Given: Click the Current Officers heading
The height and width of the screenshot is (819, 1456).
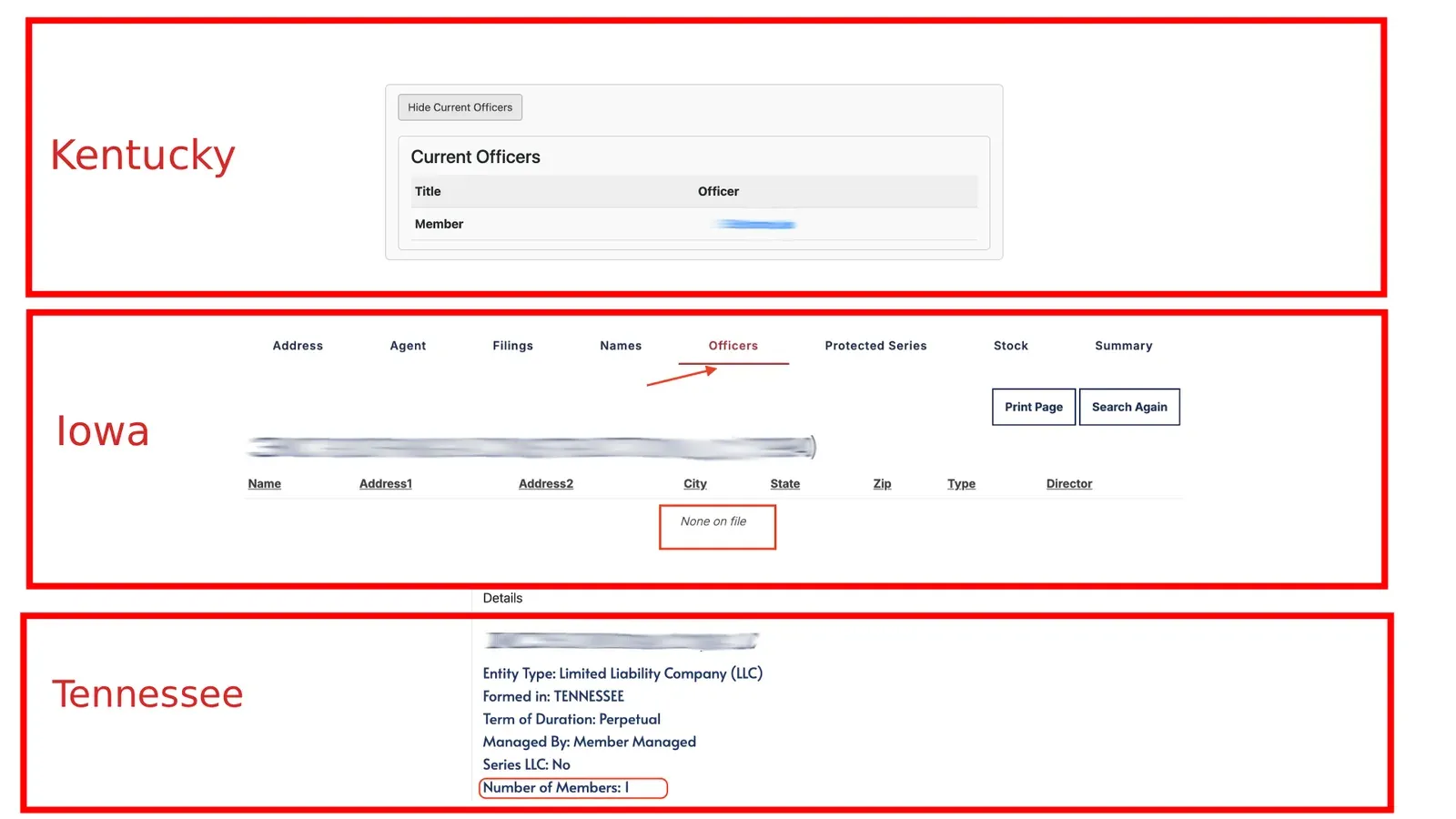Looking at the screenshot, I should [476, 157].
